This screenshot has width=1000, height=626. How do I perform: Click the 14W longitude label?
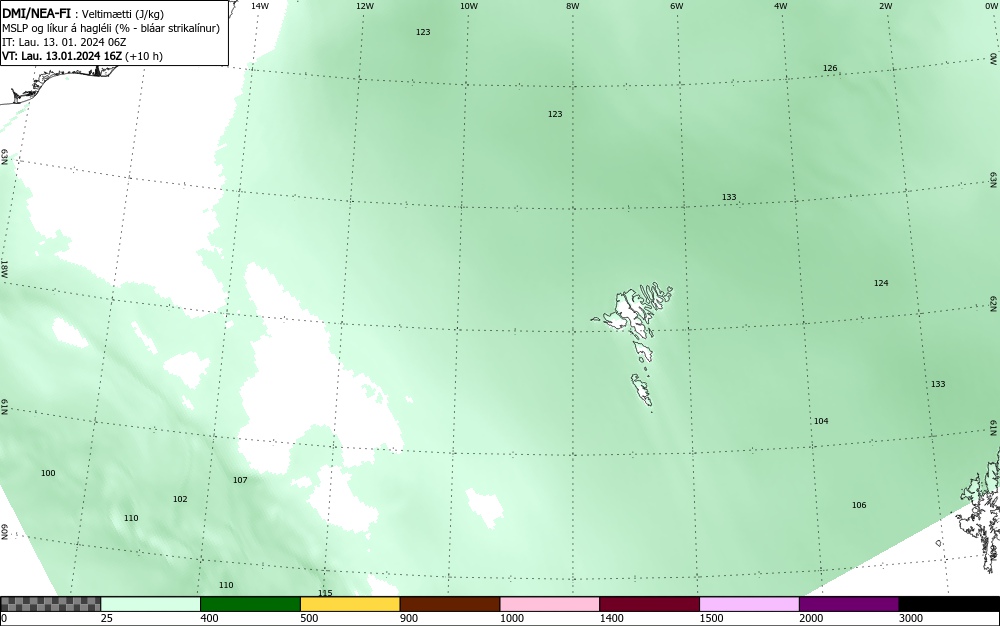point(260,6)
